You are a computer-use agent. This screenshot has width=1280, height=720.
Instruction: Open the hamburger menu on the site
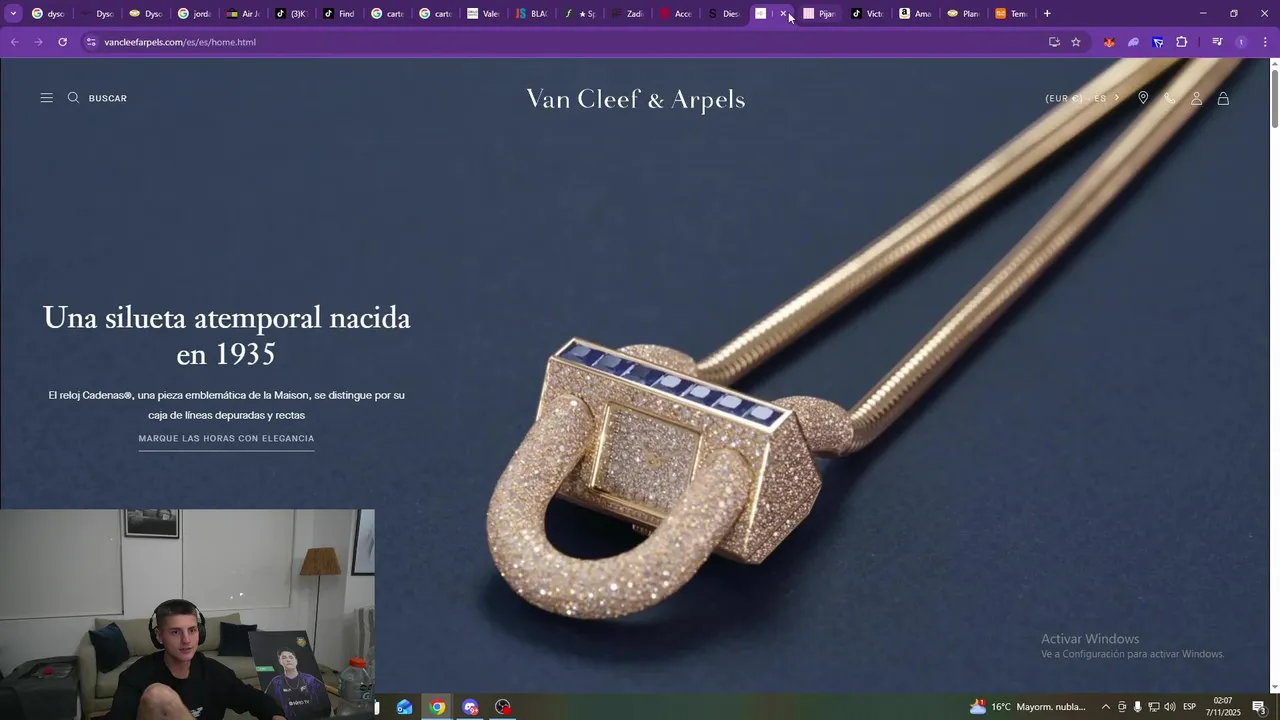[x=46, y=98]
